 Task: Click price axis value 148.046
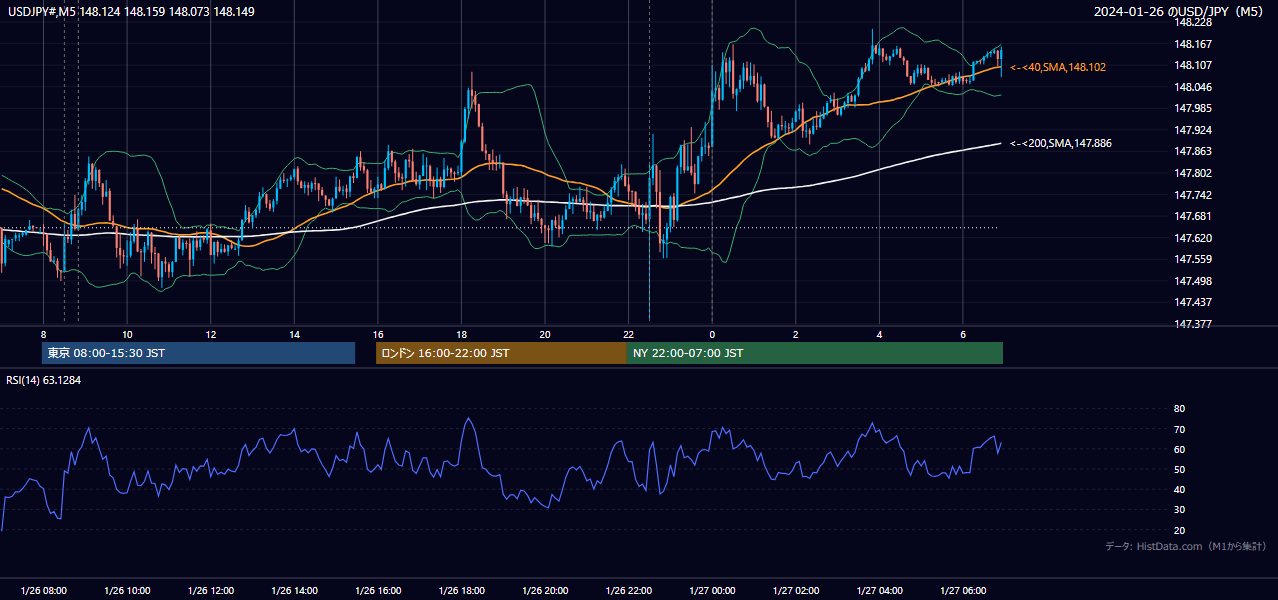point(1193,87)
